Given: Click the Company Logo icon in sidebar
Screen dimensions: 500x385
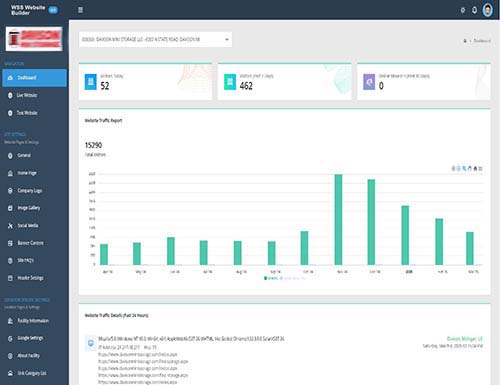Looking at the screenshot, I should [10, 191].
